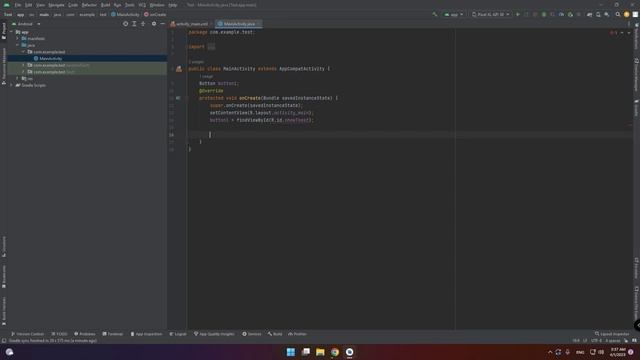Open the Tools menu

[129, 5]
